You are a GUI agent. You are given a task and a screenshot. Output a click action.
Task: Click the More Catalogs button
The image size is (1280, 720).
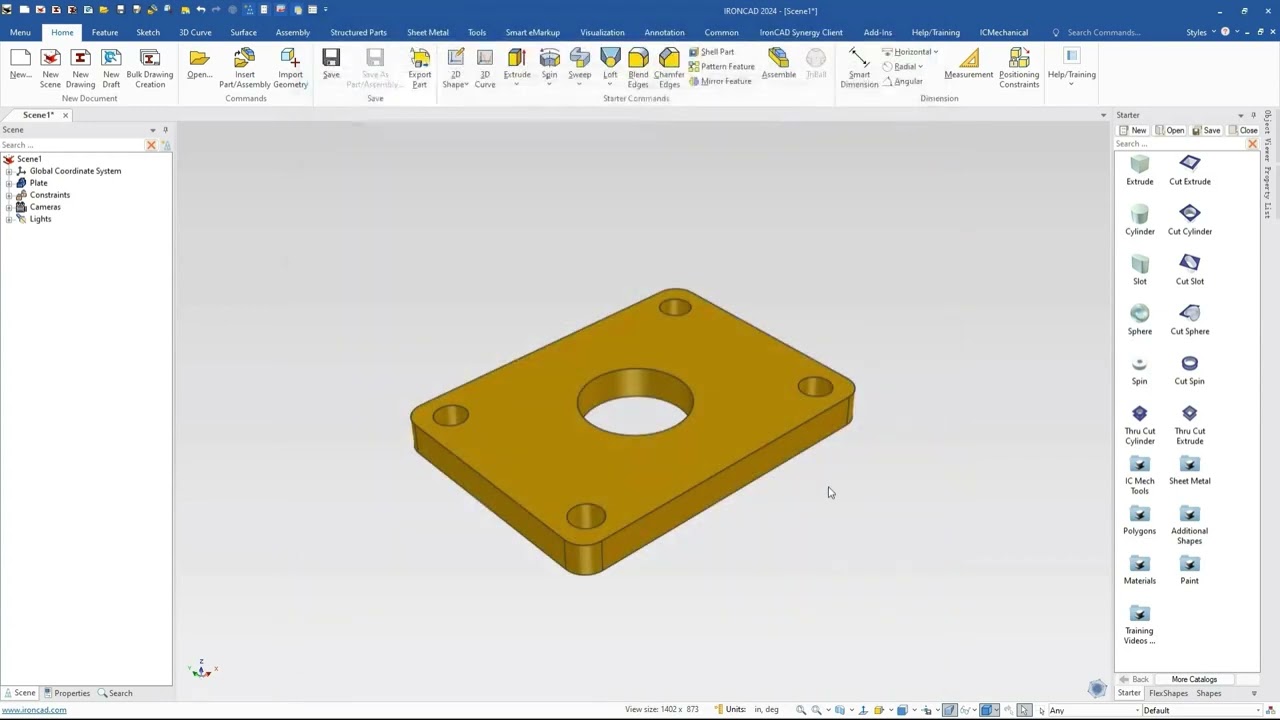click(1194, 679)
